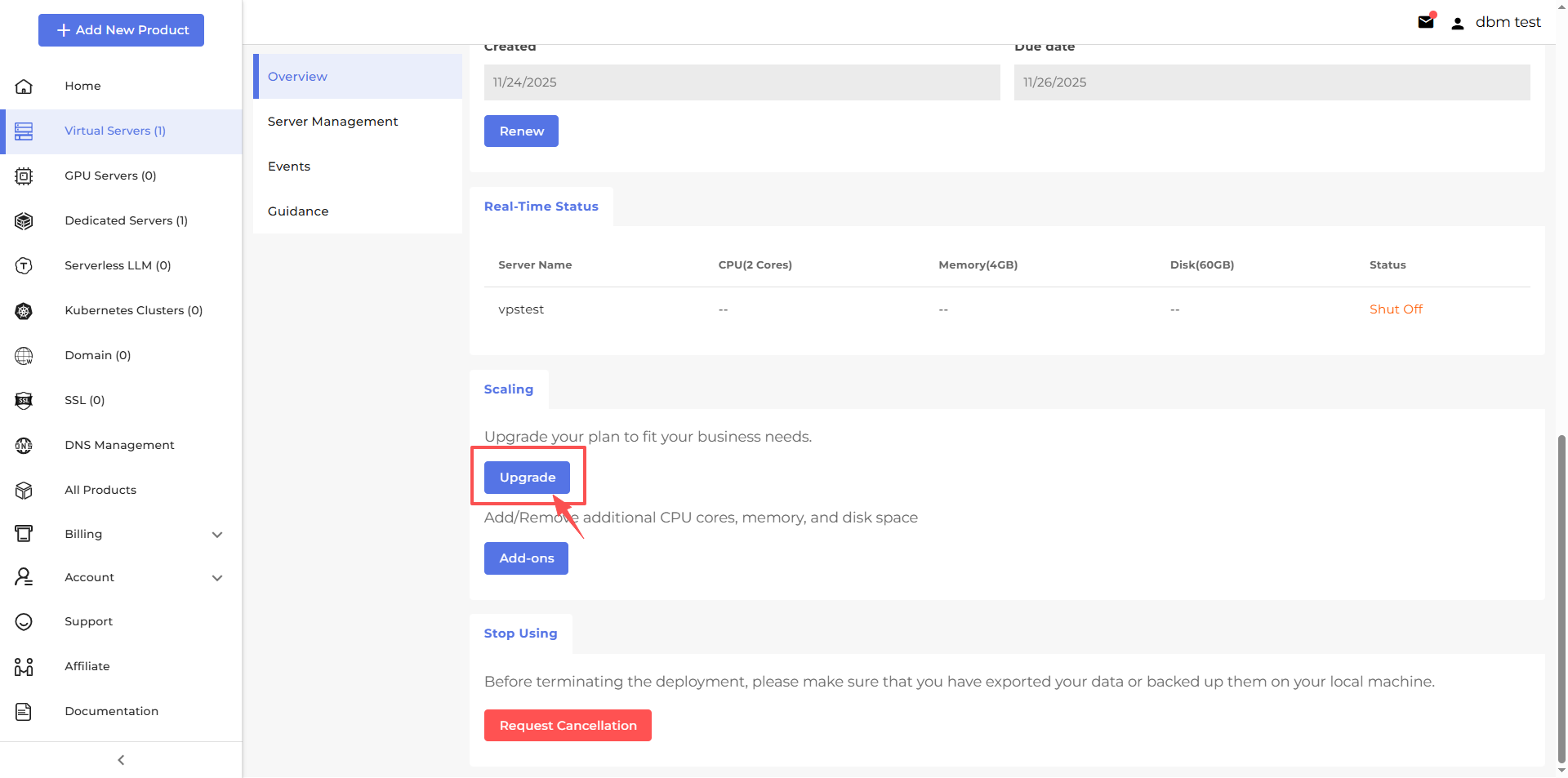
Task: Open Dedicated Servers (1) menu item
Action: 121,220
